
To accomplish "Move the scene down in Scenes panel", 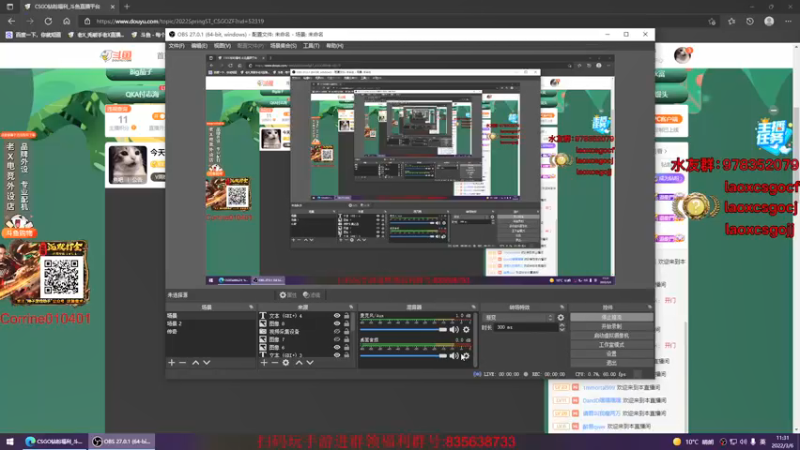I will point(207,362).
